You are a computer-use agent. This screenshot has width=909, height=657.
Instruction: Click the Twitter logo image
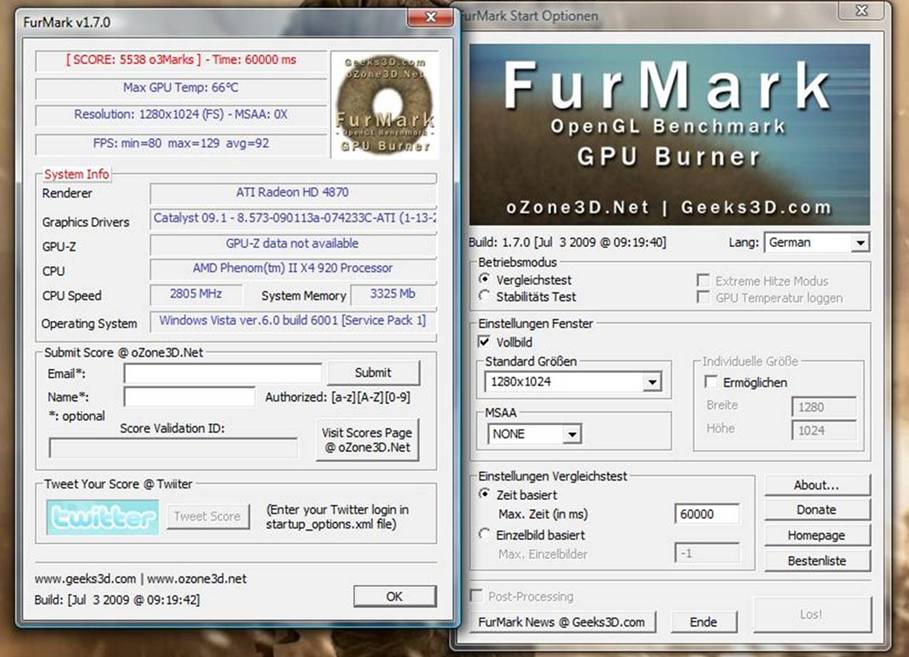coord(103,517)
